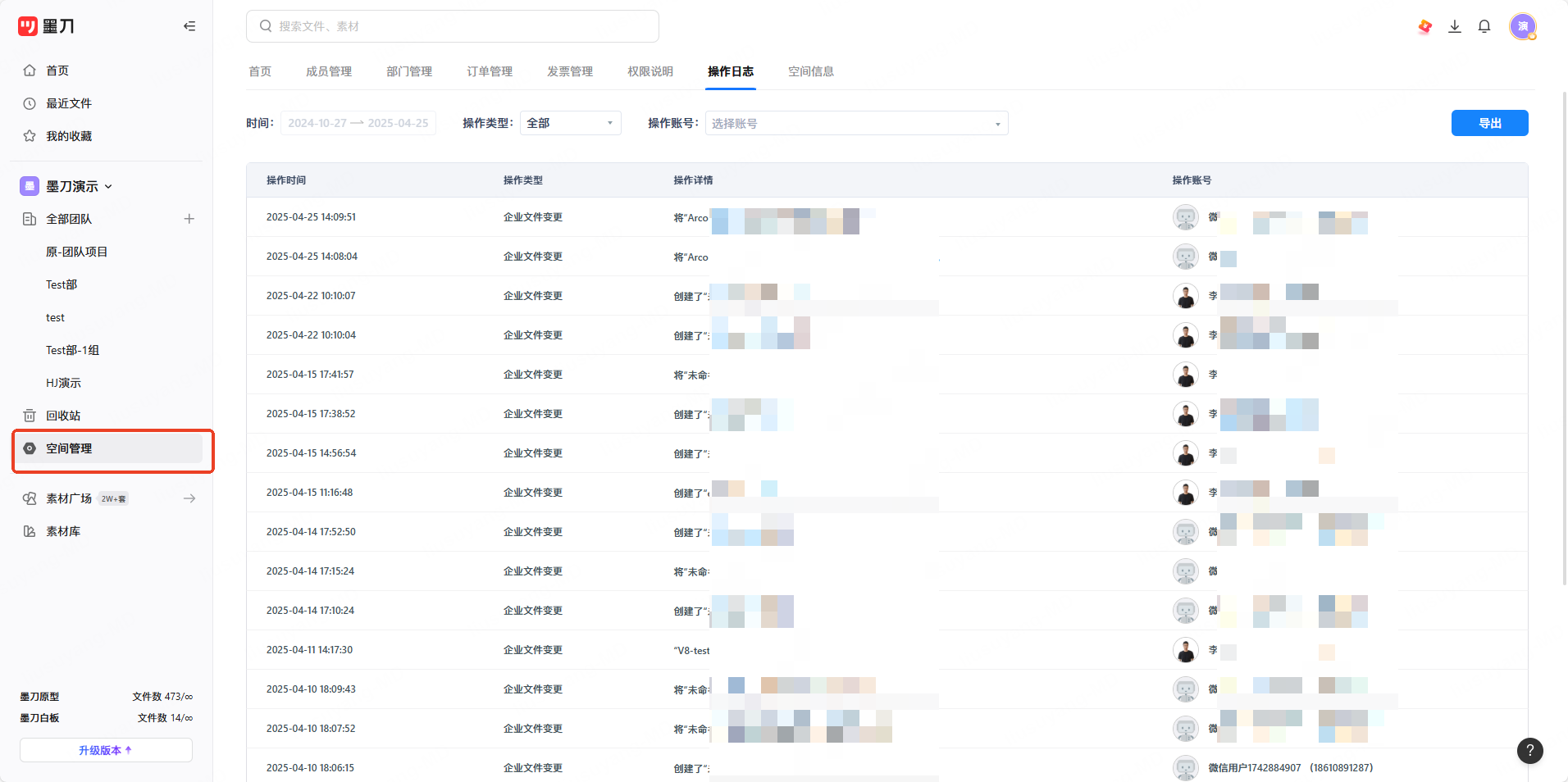Open the 操作账号 选择账号 dropdown
1568x782 pixels.
tap(857, 123)
